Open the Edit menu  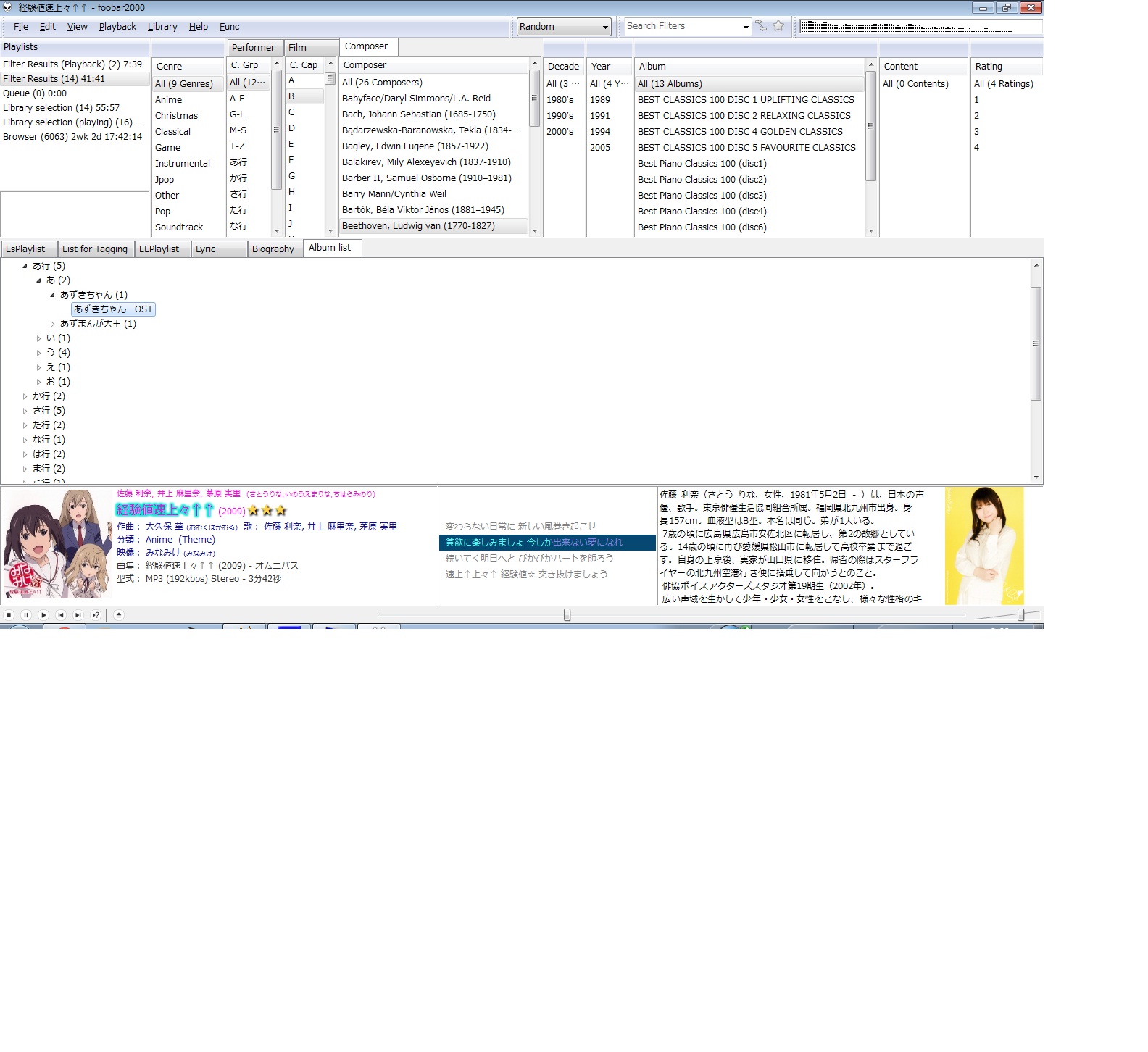pyautogui.click(x=48, y=27)
